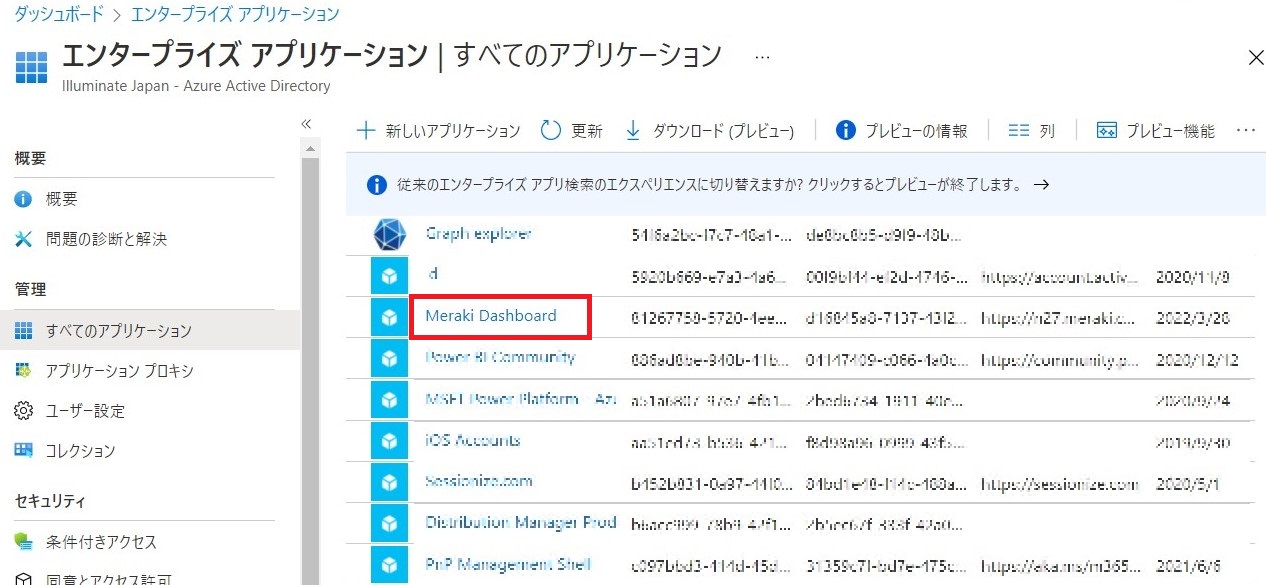This screenshot has height=585, width=1266.
Task: Refresh the list with 更新
Action: point(571,131)
